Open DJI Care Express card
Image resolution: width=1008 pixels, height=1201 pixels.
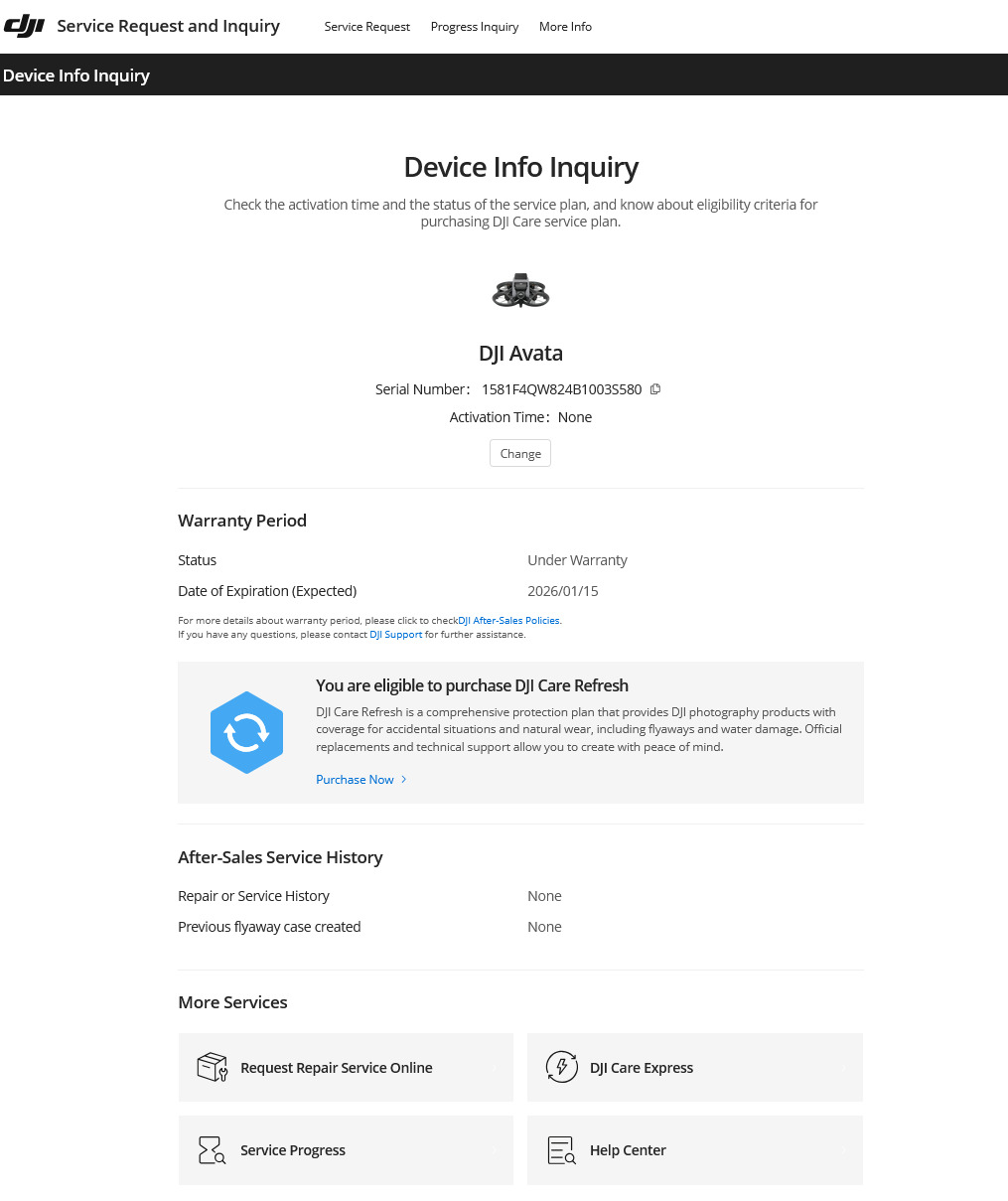[695, 1067]
